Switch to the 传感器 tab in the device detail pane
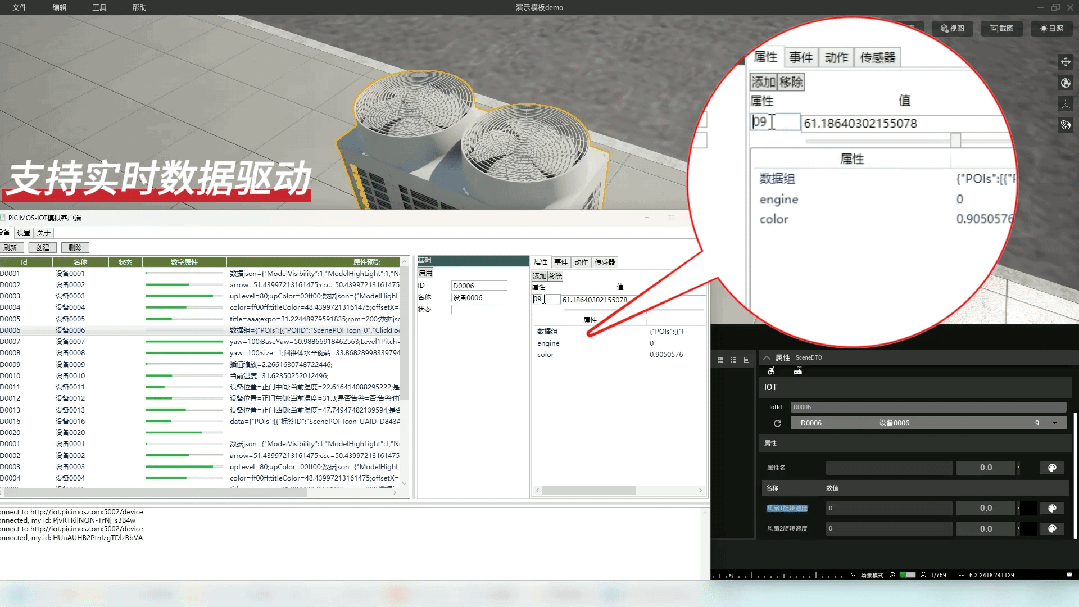 click(605, 262)
